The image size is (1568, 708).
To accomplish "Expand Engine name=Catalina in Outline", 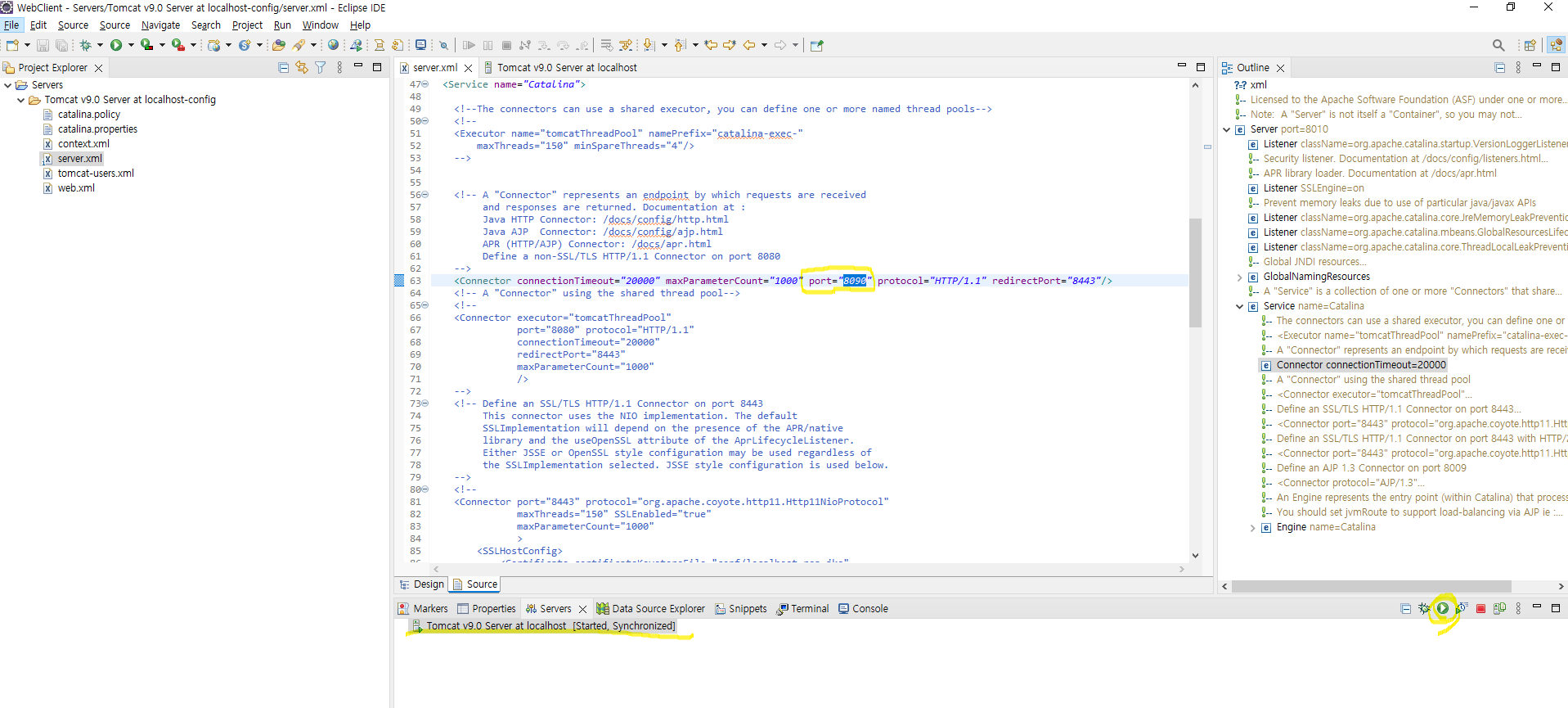I will (x=1252, y=527).
